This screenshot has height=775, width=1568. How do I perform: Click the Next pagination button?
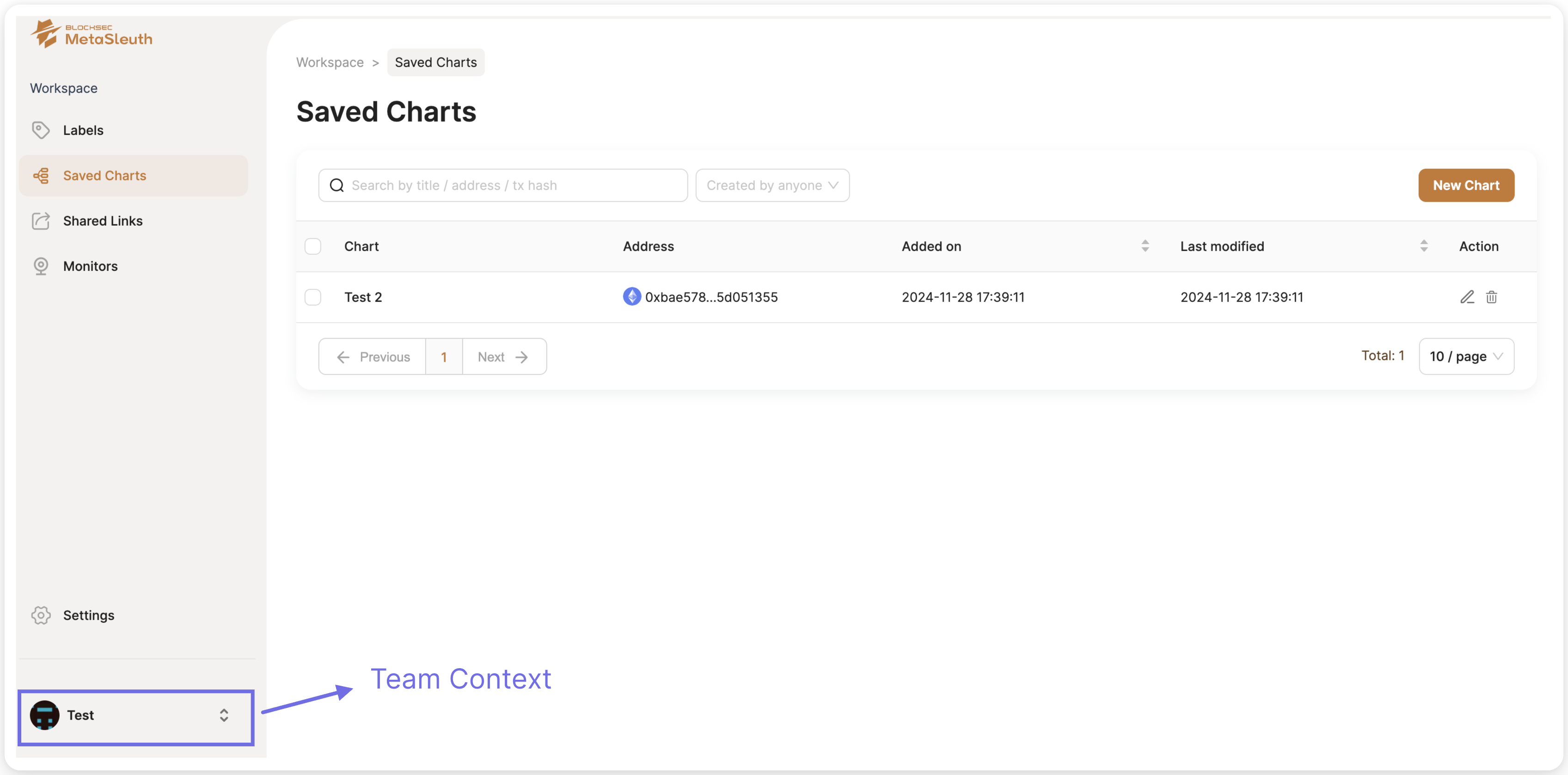503,357
